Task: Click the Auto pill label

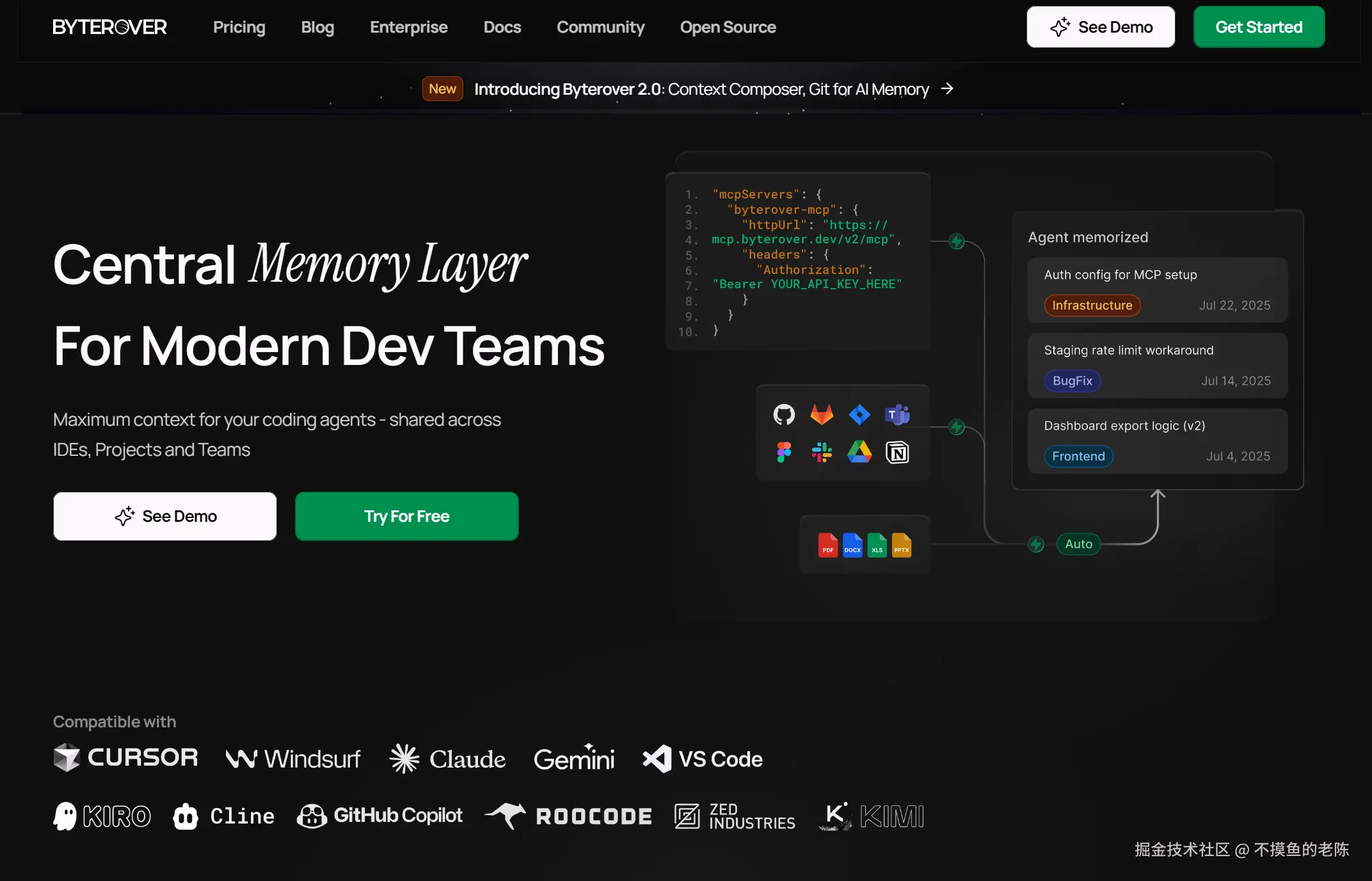Action: (x=1078, y=544)
